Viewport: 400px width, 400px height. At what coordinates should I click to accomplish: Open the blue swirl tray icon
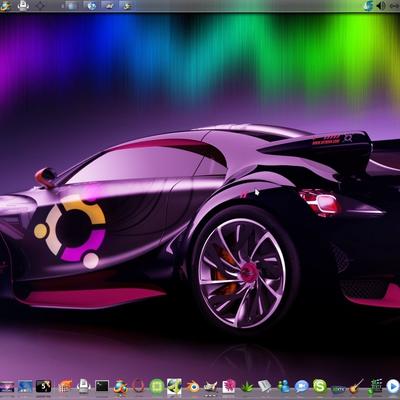368,6
